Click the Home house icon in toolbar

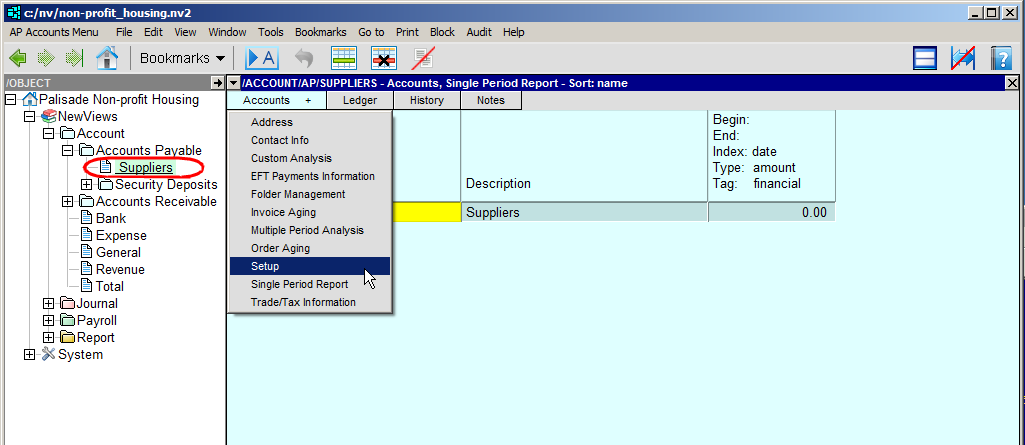click(106, 58)
